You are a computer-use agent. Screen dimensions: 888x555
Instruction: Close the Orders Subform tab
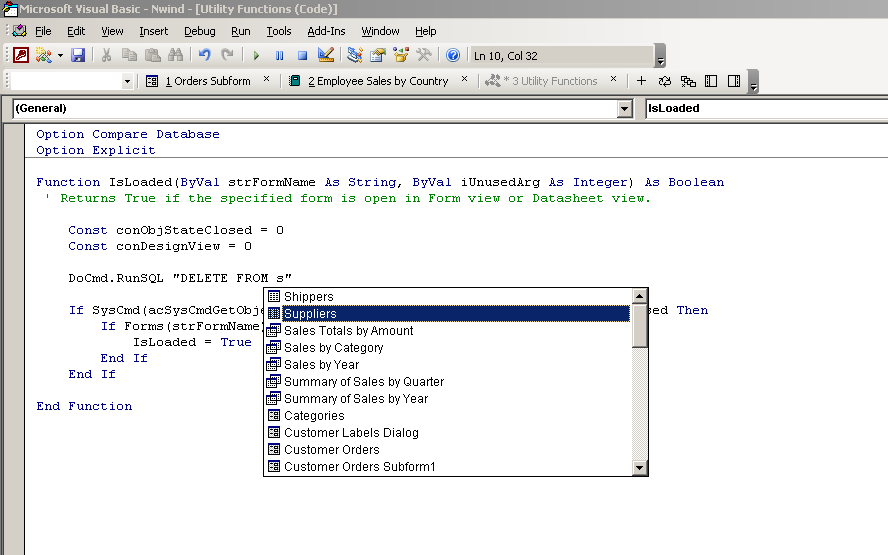point(266,79)
